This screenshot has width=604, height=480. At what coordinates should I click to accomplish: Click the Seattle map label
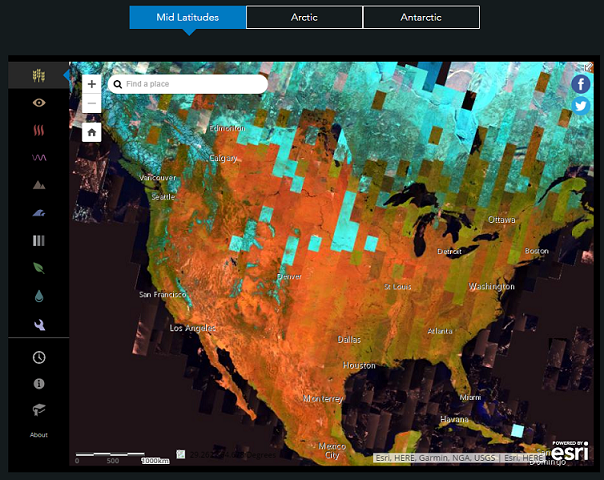(163, 197)
